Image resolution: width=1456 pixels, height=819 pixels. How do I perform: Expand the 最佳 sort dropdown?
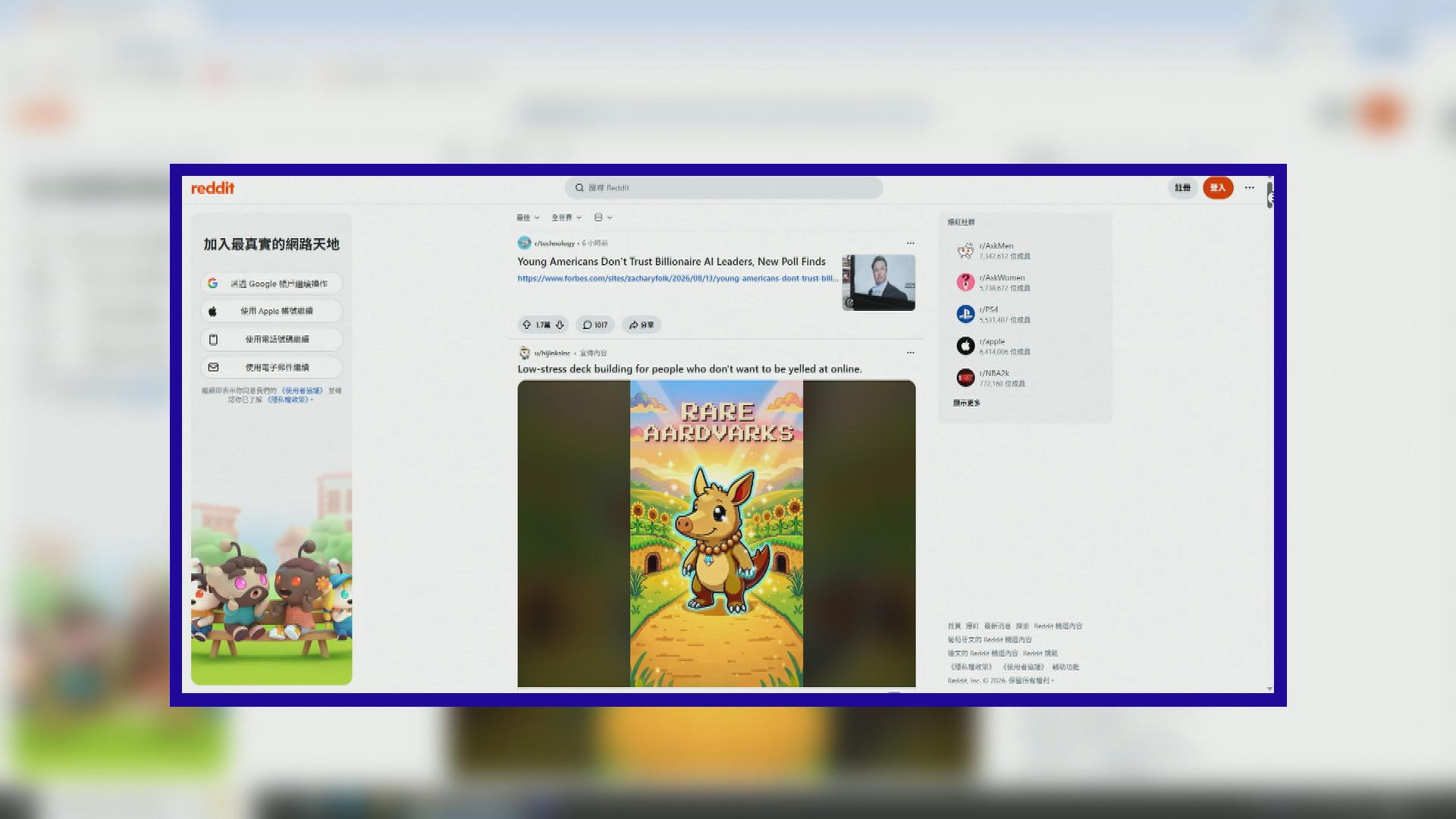click(x=528, y=218)
